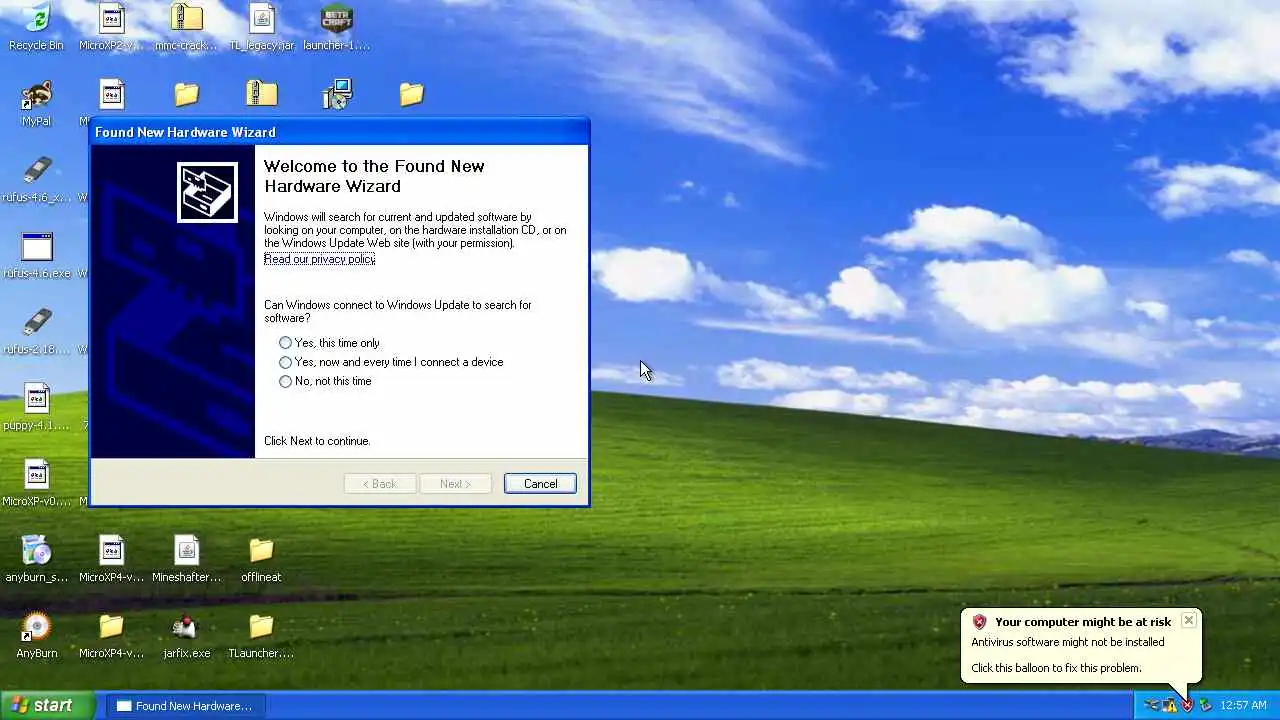Open the Windows Start menu
Image resolution: width=1280 pixels, height=720 pixels.
[x=48, y=705]
